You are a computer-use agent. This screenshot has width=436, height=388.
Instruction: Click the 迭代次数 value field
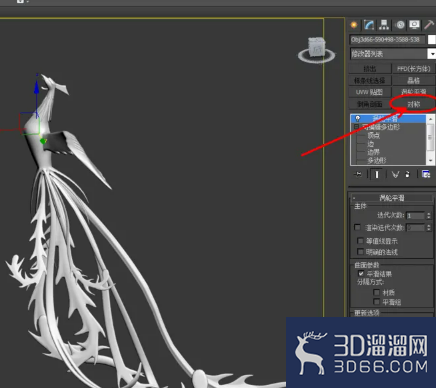pos(415,216)
